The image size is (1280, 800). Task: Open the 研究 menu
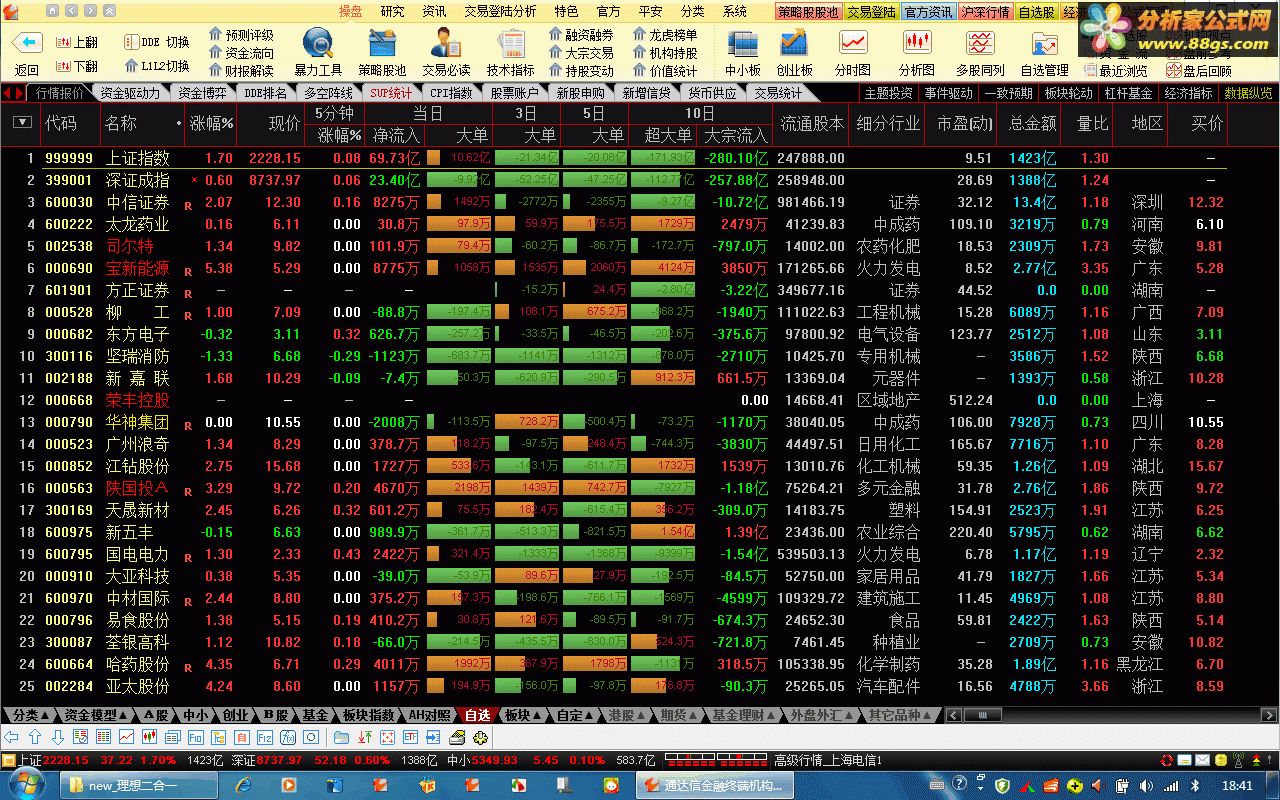[x=393, y=11]
